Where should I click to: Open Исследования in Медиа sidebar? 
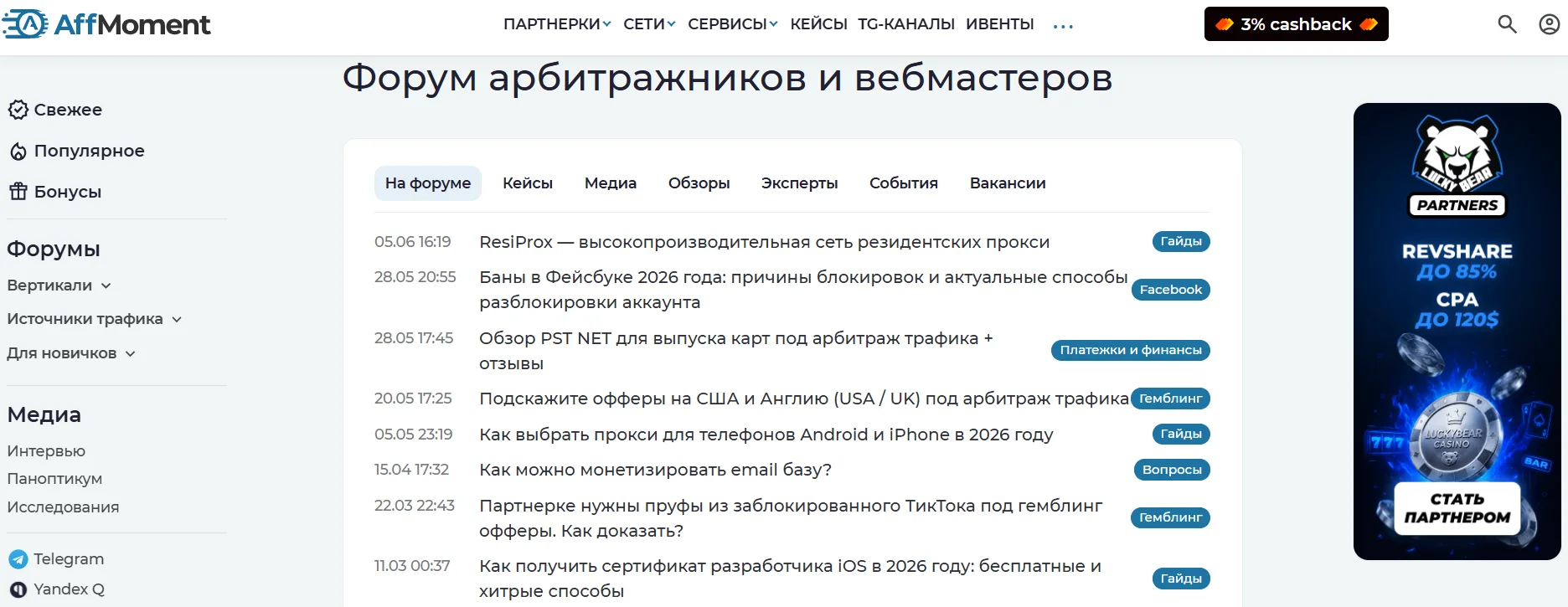tap(63, 507)
